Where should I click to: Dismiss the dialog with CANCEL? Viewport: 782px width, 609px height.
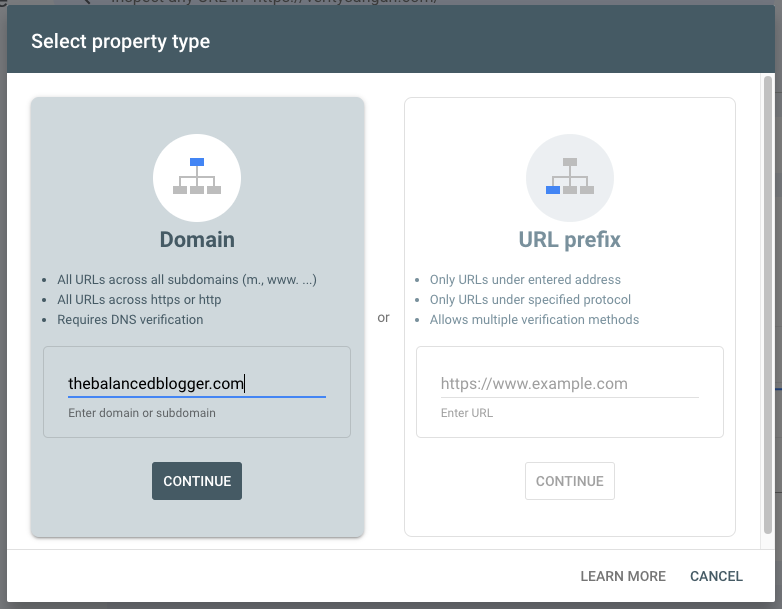[x=716, y=576]
